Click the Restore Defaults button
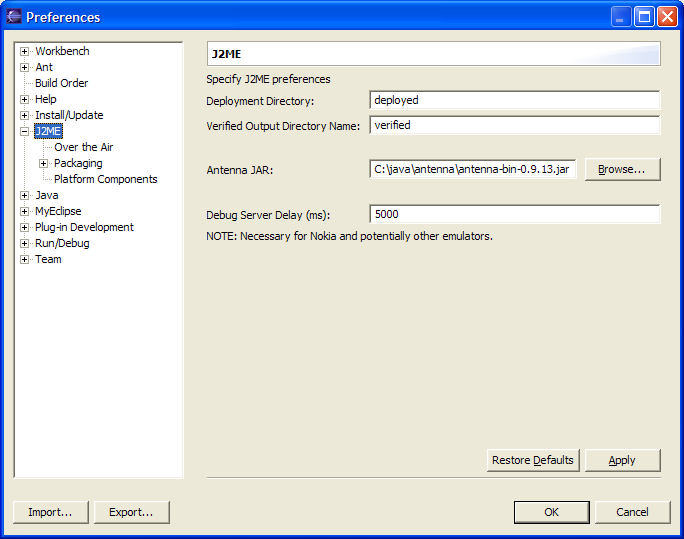 pos(533,460)
